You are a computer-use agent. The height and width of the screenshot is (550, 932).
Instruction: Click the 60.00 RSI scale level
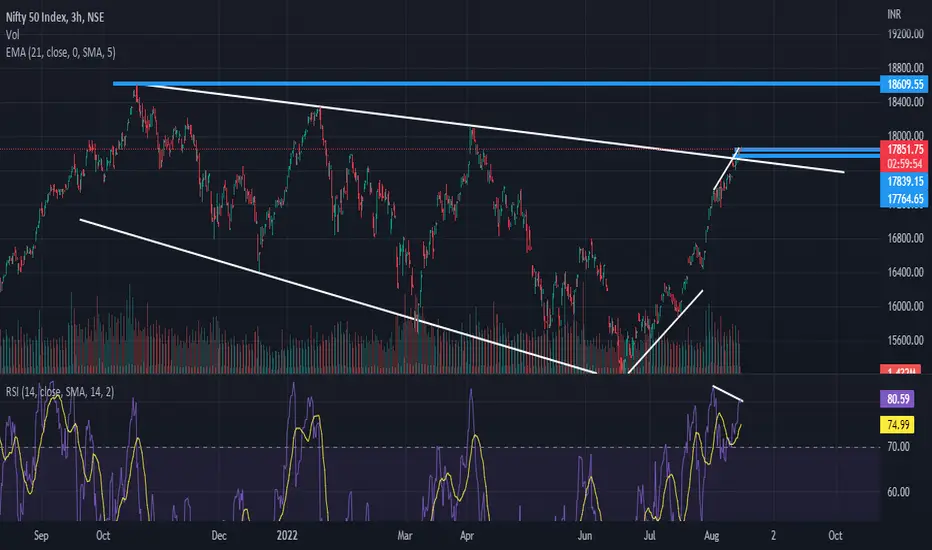pos(898,492)
